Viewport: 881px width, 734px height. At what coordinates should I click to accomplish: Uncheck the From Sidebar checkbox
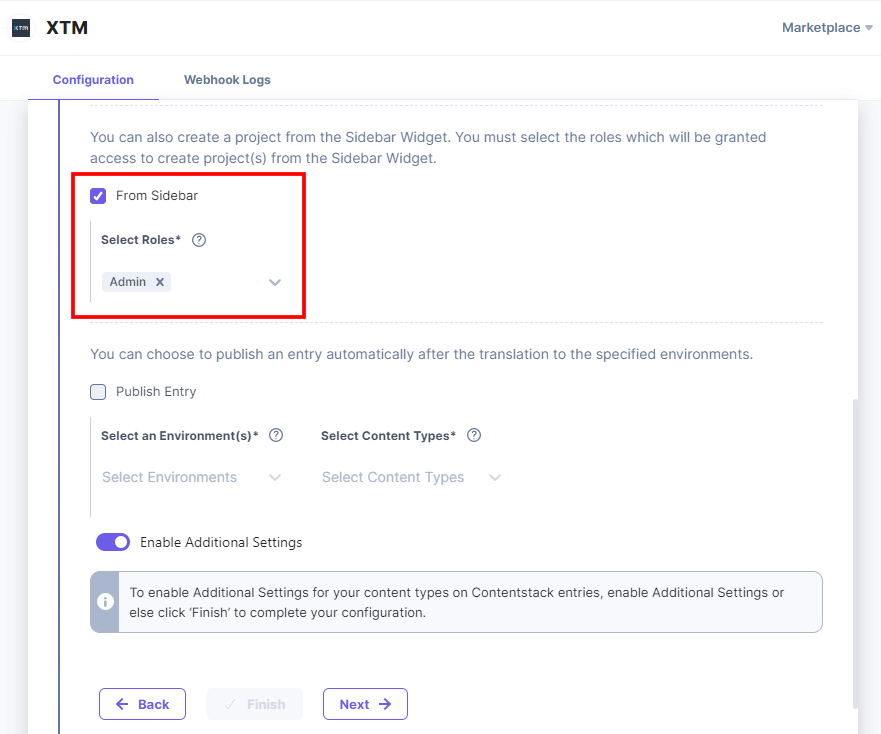tap(97, 196)
